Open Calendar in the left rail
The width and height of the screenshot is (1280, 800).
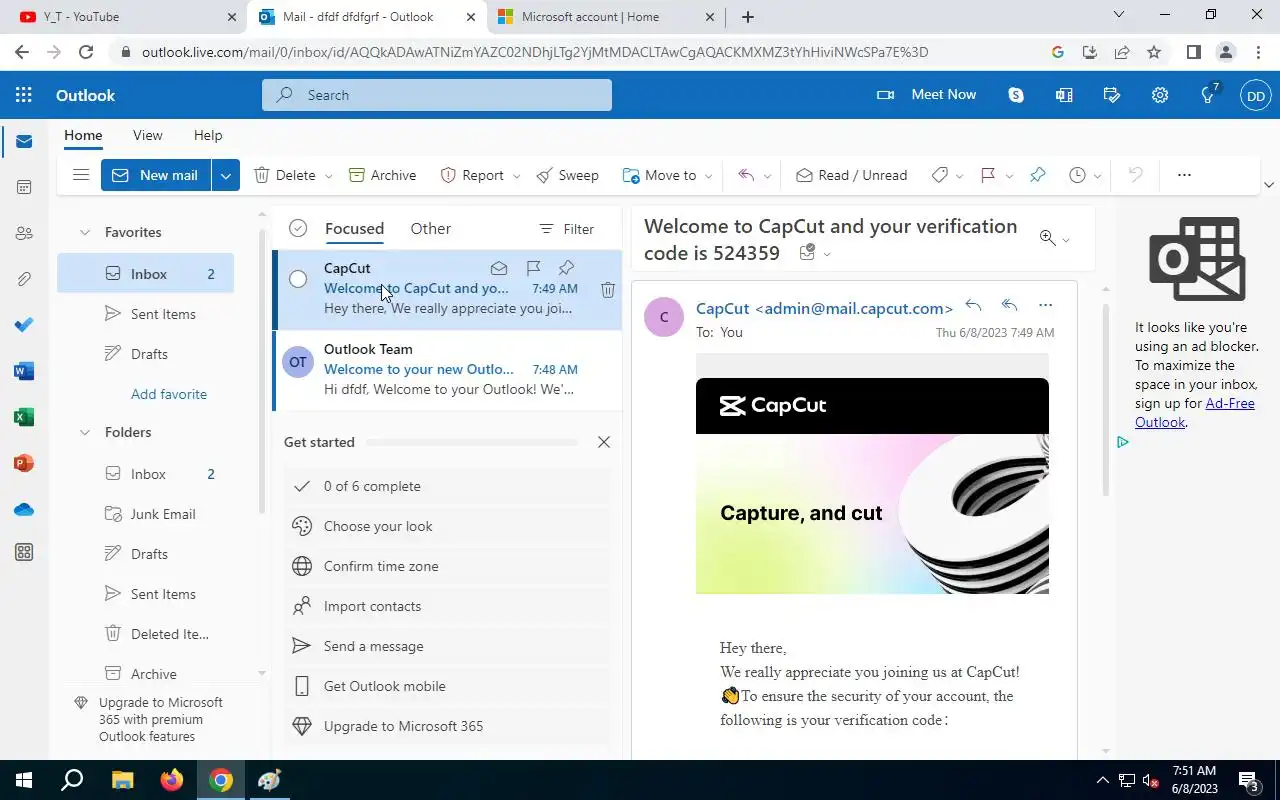(x=24, y=187)
